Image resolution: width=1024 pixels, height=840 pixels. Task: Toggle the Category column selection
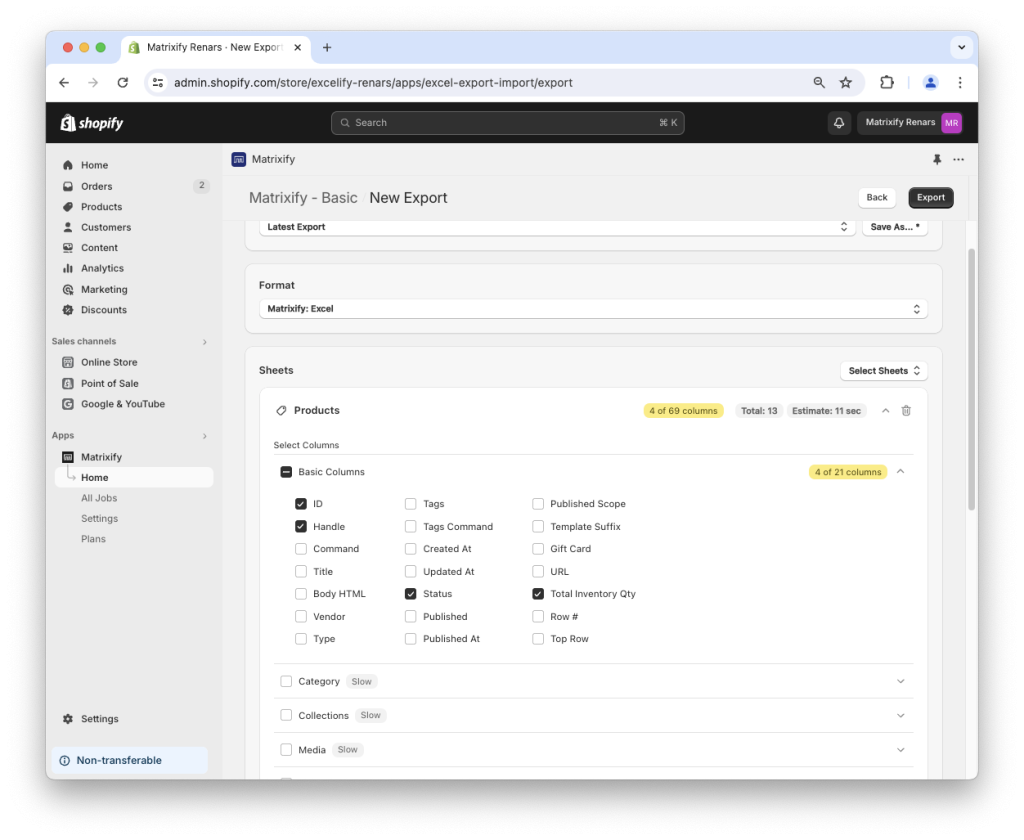pyautogui.click(x=286, y=681)
